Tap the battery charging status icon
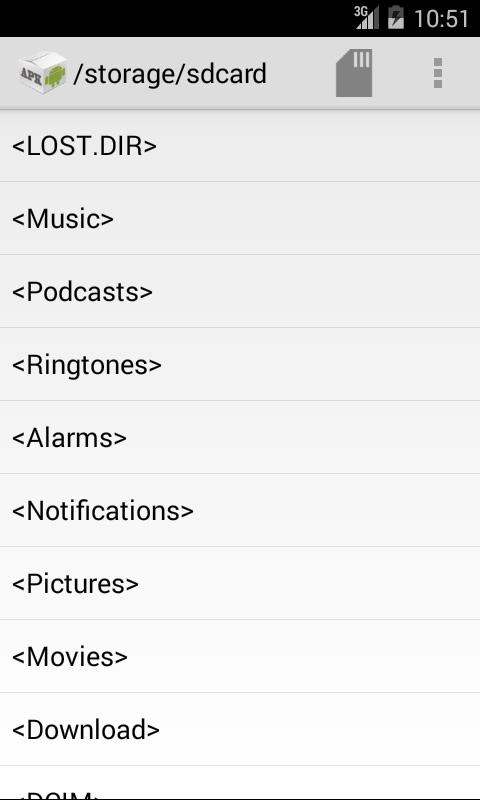The width and height of the screenshot is (480, 800). pyautogui.click(x=396, y=18)
